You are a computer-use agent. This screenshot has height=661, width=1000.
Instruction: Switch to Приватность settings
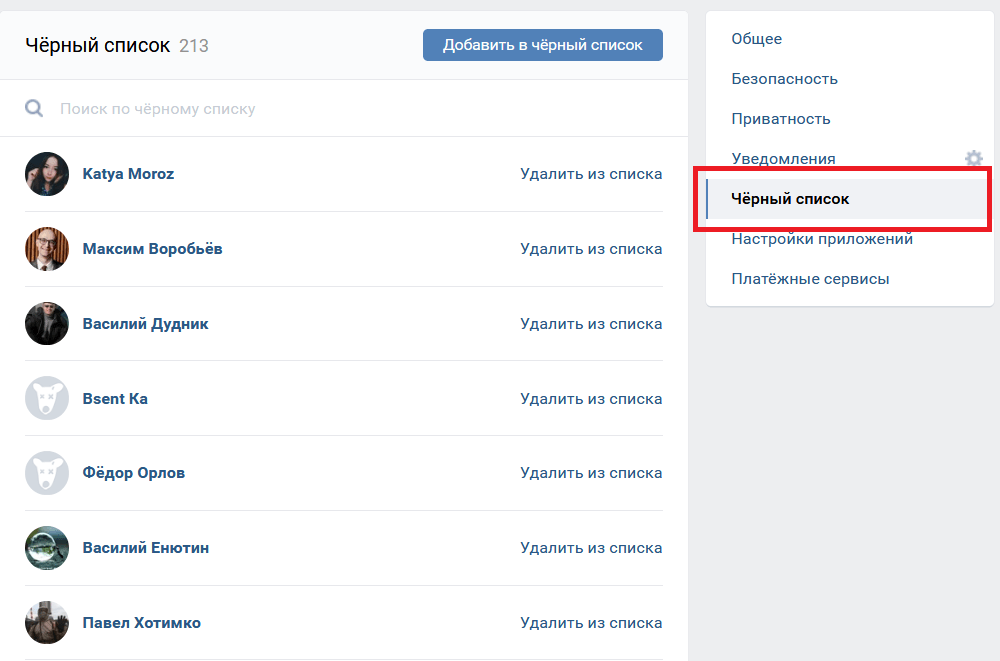pyautogui.click(x=780, y=119)
